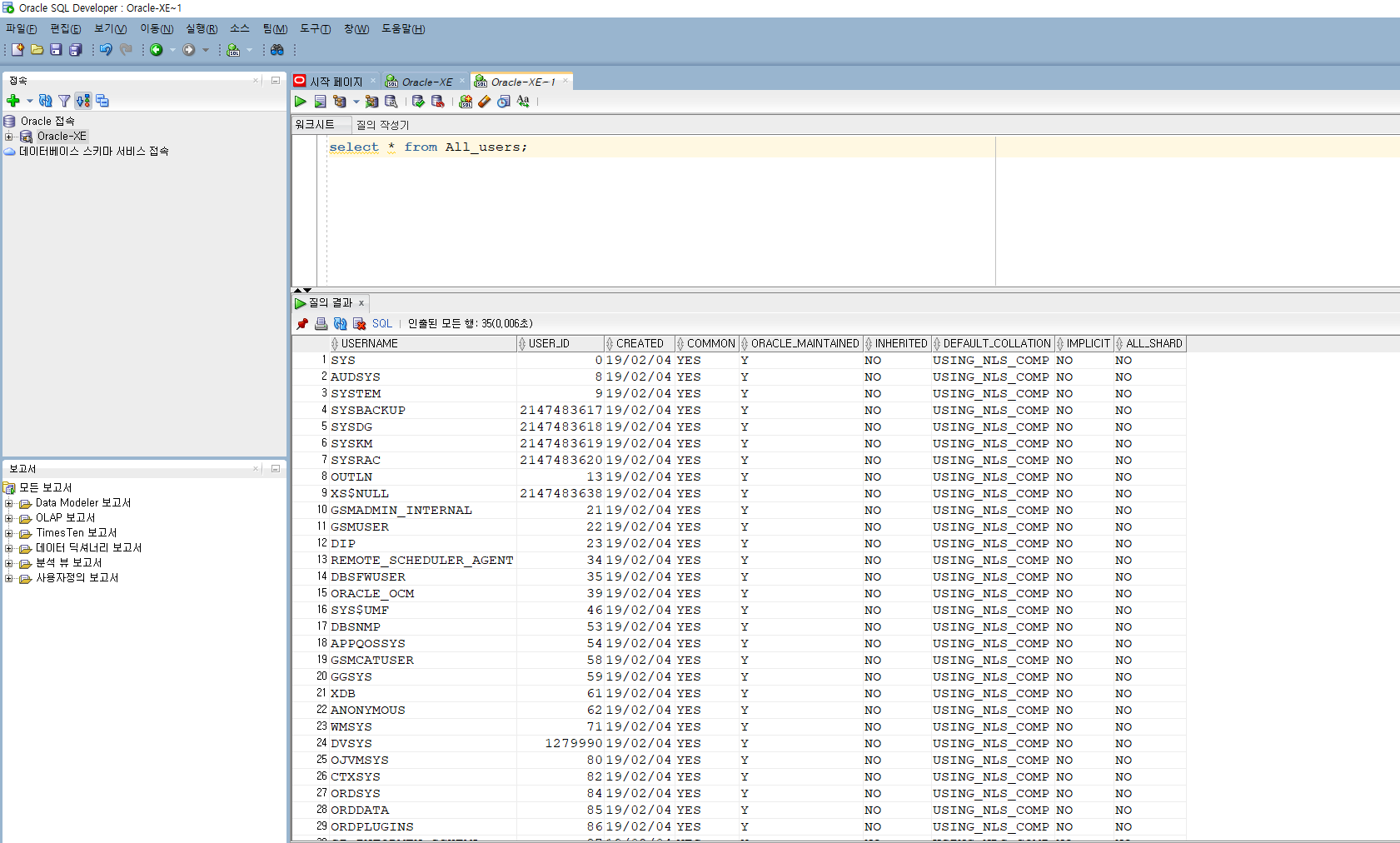The image size is (1400, 843).
Task: Click the SQL History clock icon
Action: click(x=504, y=102)
